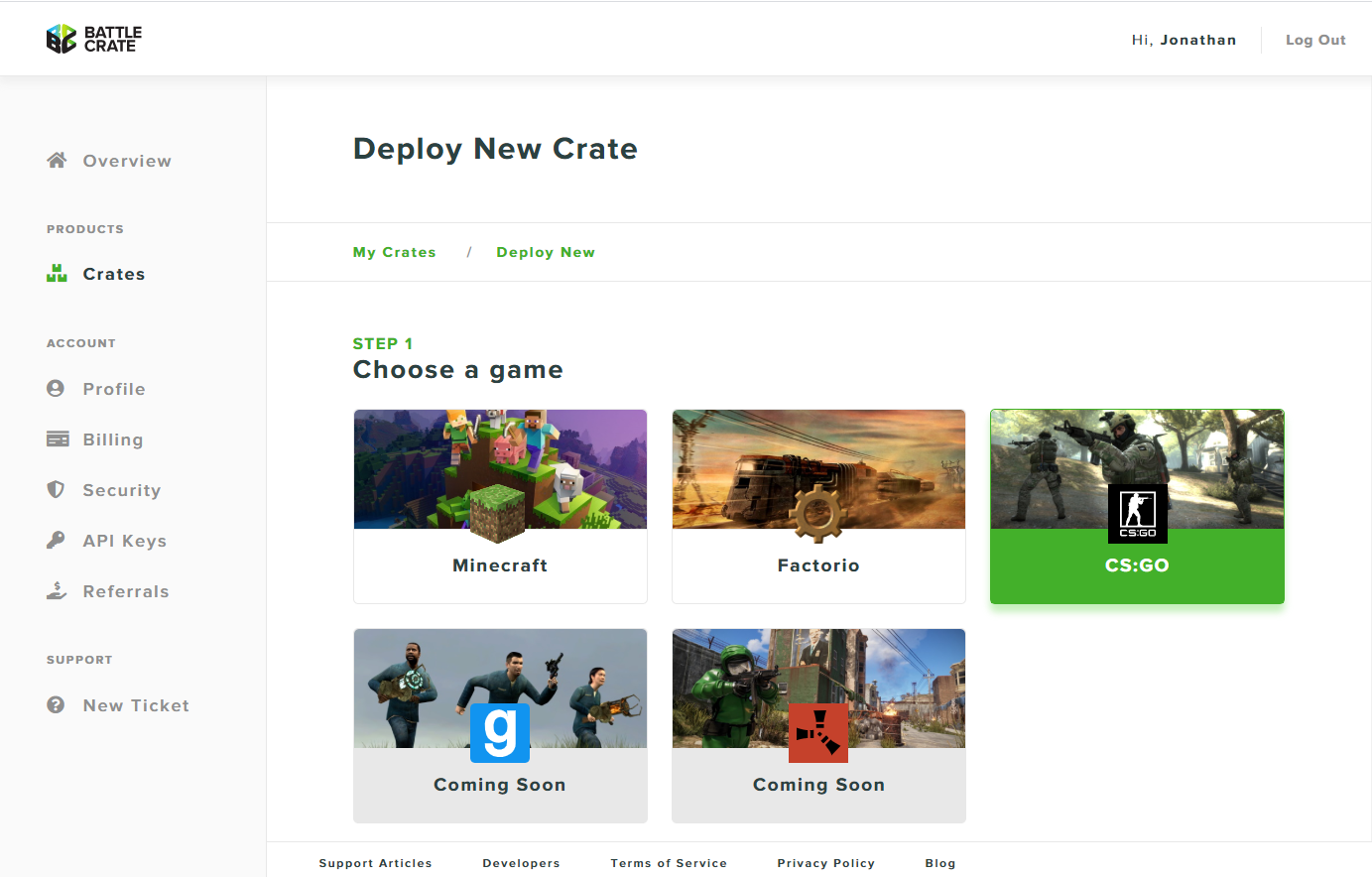Image resolution: width=1372 pixels, height=877 pixels.
Task: Click the Factorio gear icon
Action: pos(816,514)
